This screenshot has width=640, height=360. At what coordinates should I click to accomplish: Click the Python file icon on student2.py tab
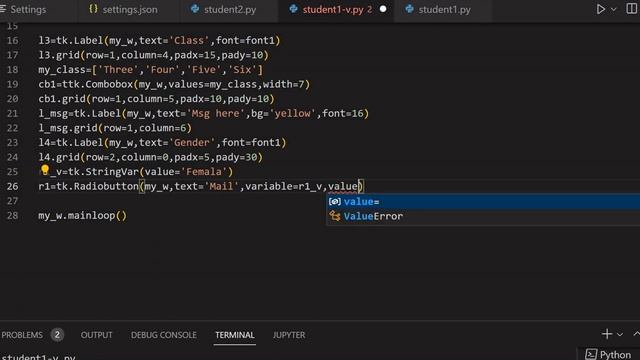[195, 9]
